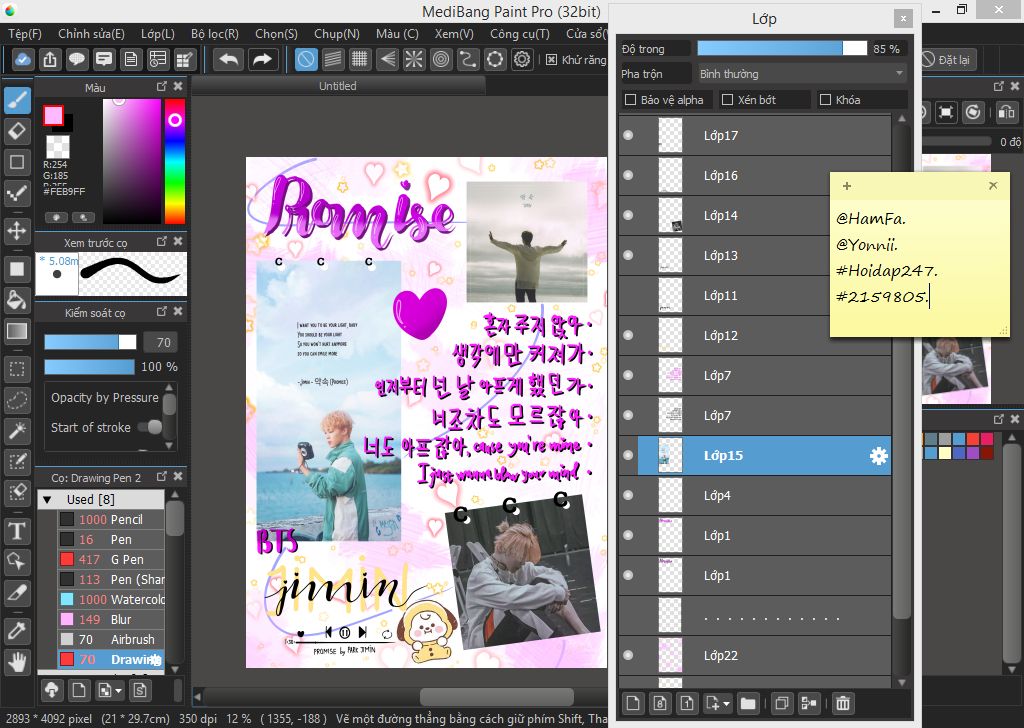Select the Text tool
The height and width of the screenshot is (728, 1024).
(16, 530)
